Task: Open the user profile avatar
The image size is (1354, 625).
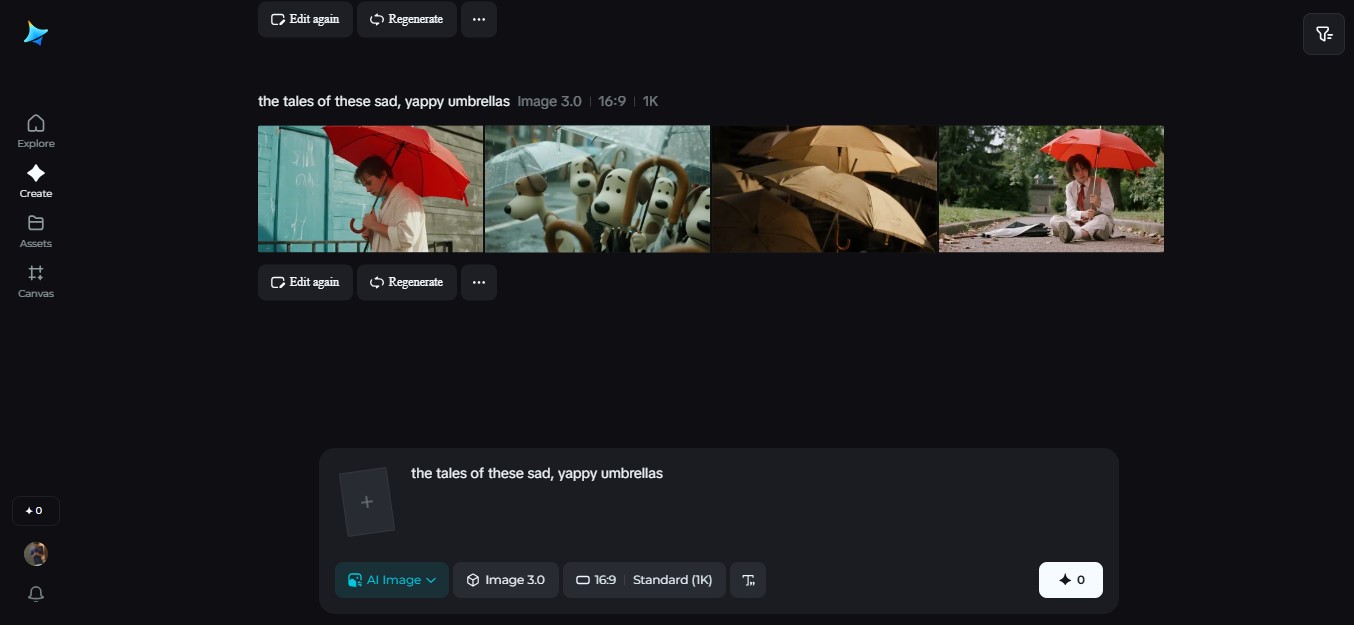Action: 36,554
